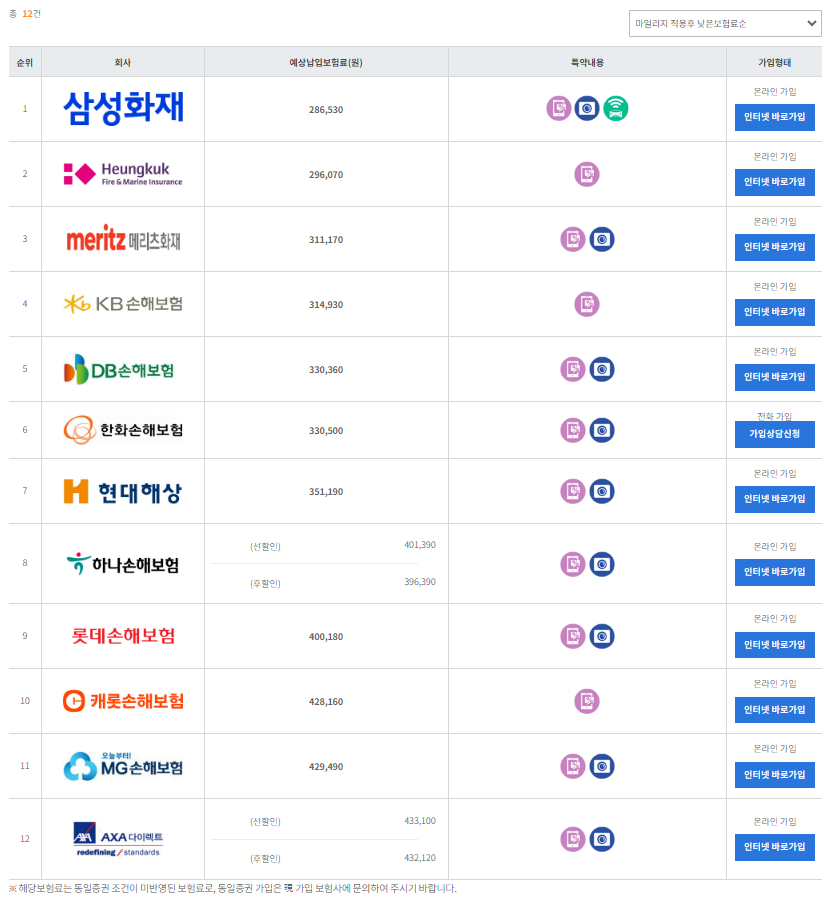Click 인터넷 바로가입 button for 캐롯손해보험
Viewport: 832px width, 903px height.
(x=774, y=710)
